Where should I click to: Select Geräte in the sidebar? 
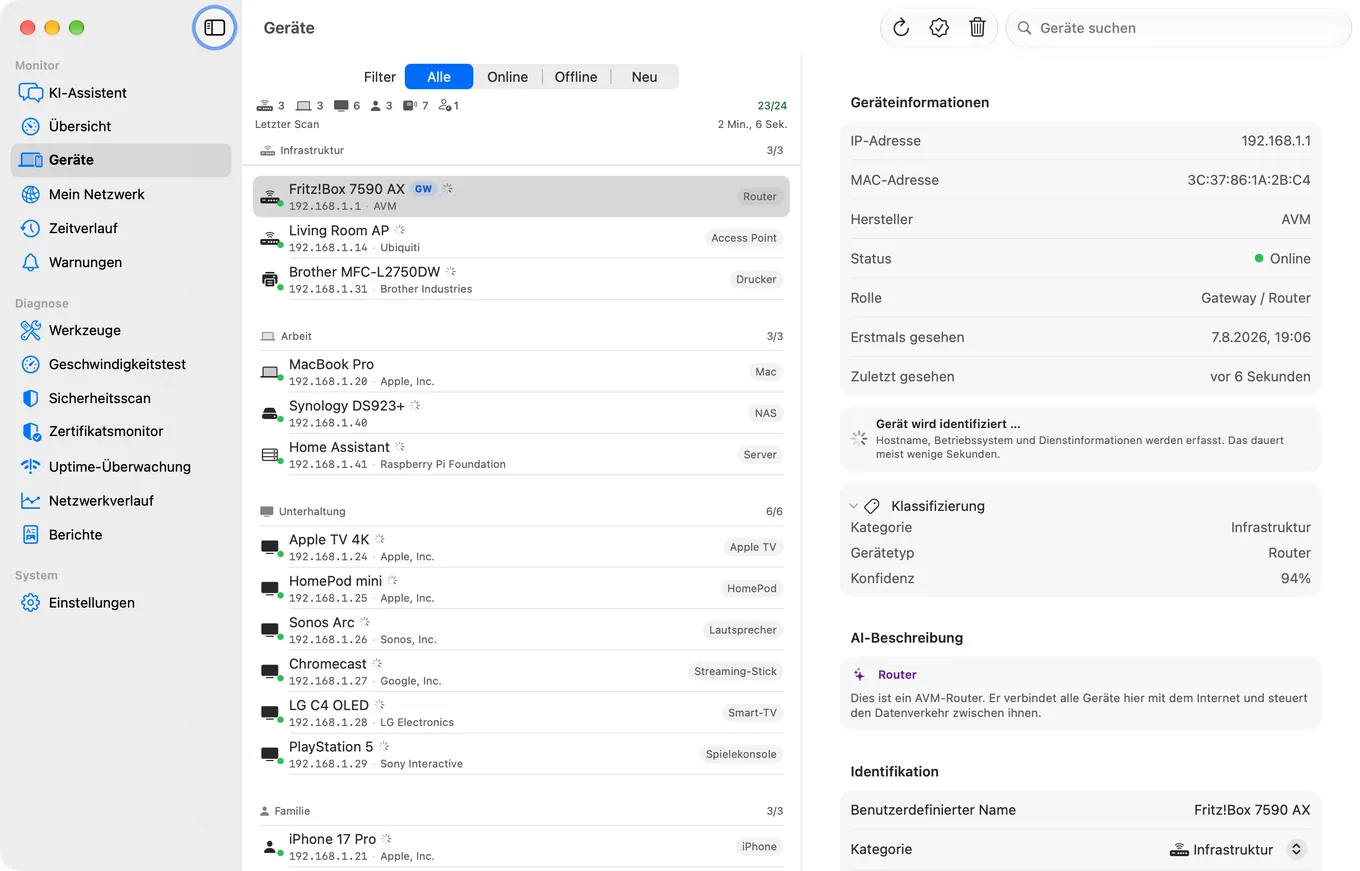tap(121, 160)
